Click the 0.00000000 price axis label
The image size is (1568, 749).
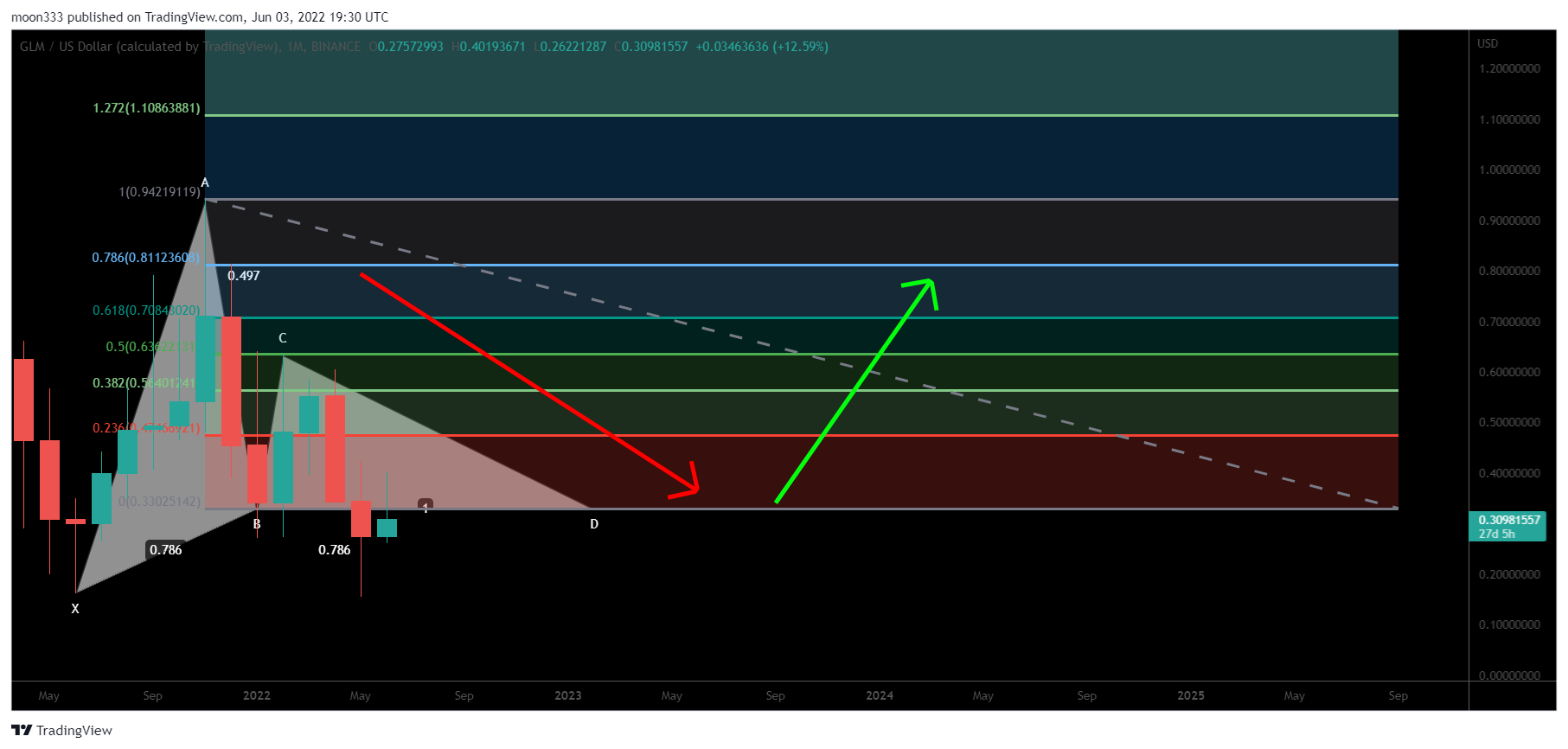pyautogui.click(x=1510, y=675)
